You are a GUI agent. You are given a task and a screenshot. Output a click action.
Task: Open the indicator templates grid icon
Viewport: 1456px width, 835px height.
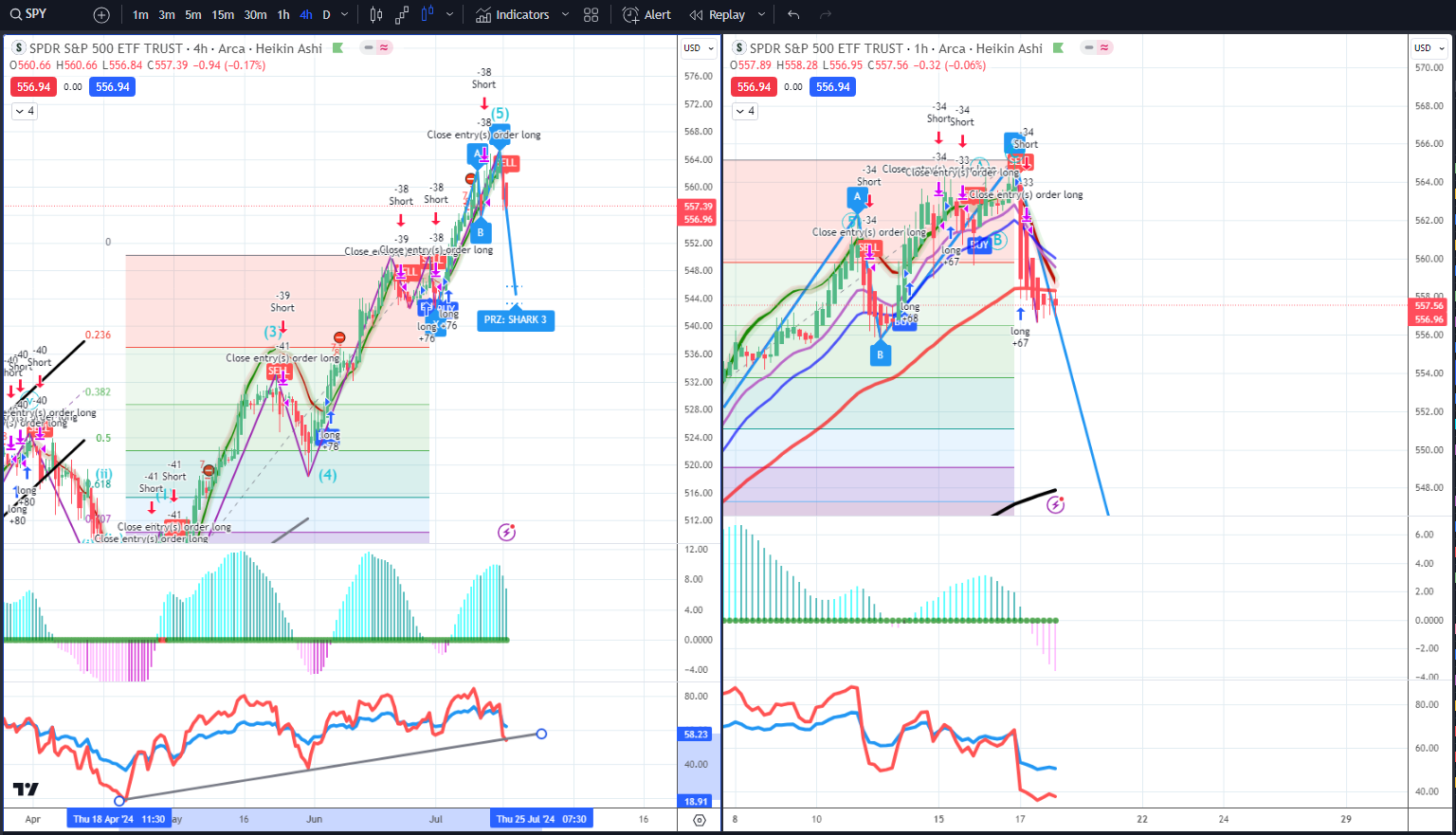pyautogui.click(x=591, y=15)
